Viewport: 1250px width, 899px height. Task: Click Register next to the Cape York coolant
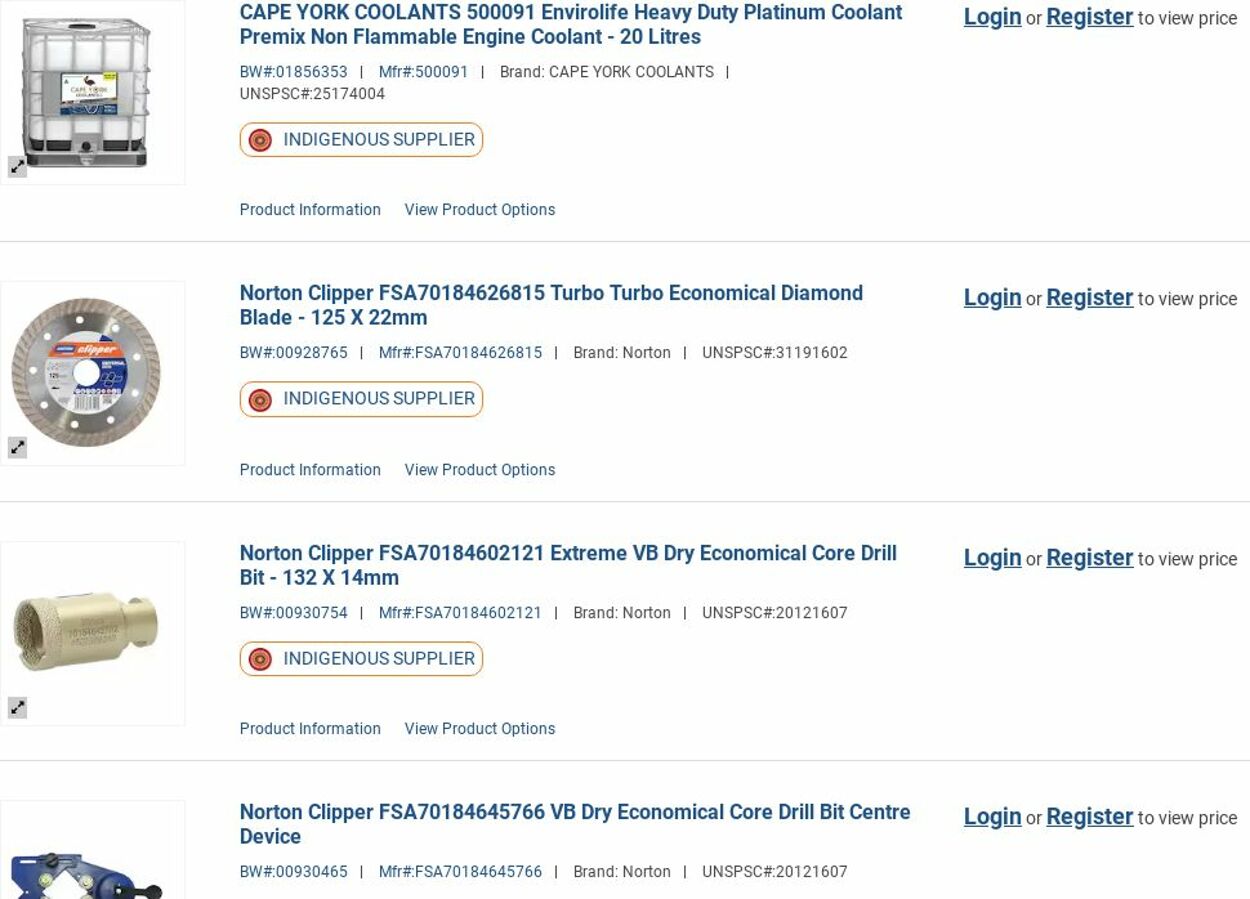[x=1089, y=17]
